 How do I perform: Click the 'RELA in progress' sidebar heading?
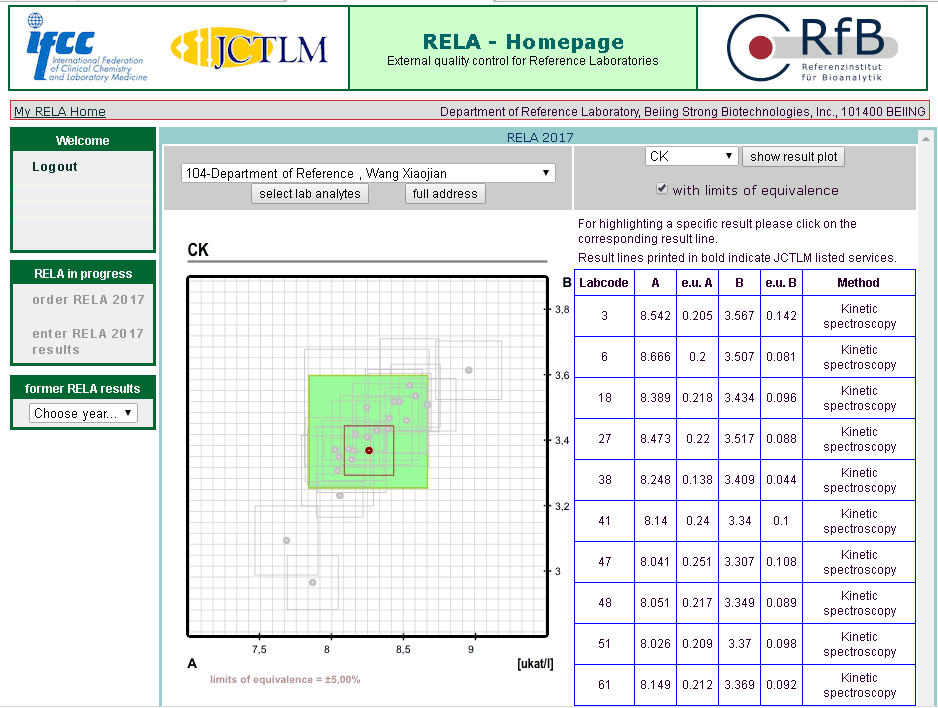83,274
